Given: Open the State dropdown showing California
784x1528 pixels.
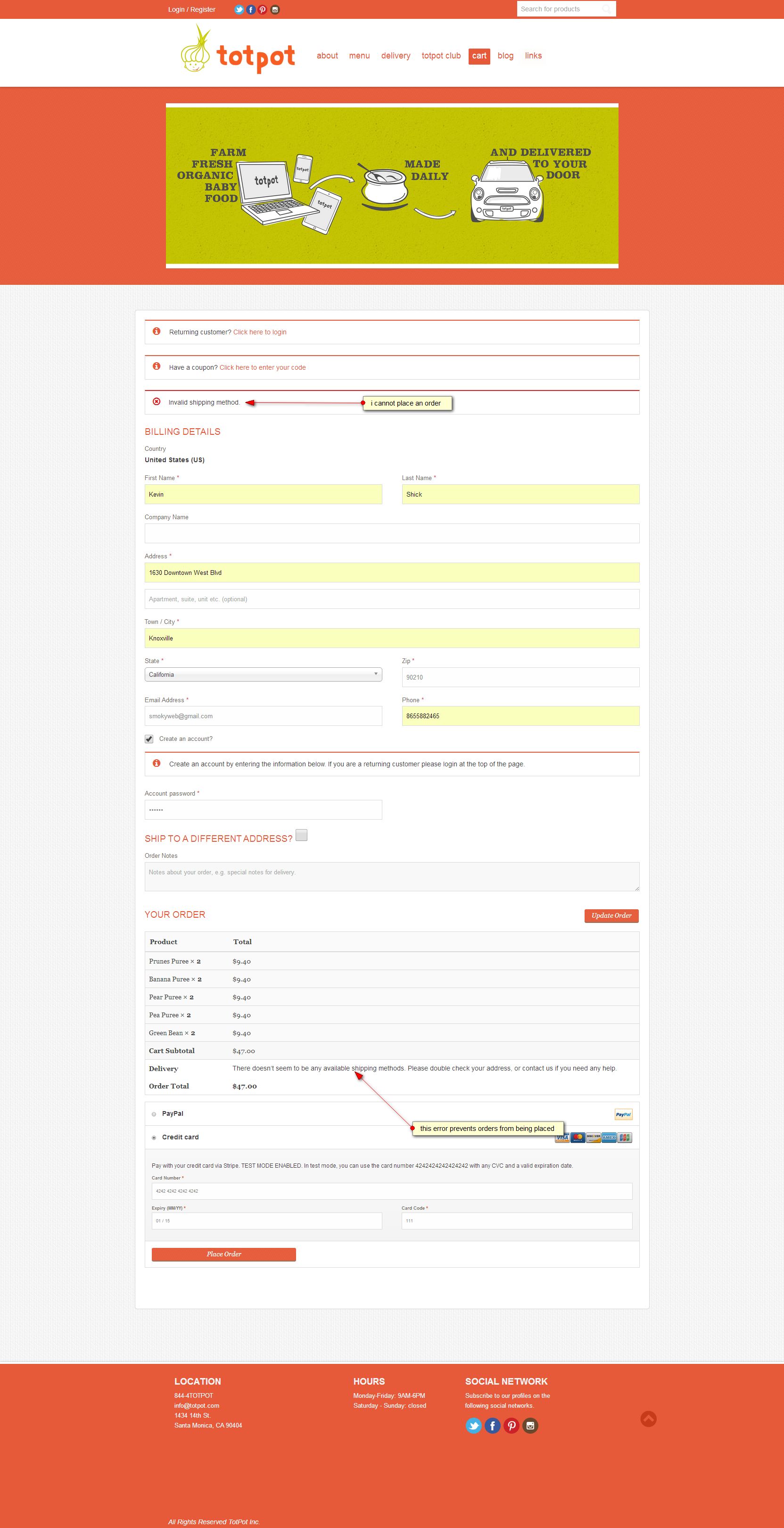Looking at the screenshot, I should tap(263, 674).
